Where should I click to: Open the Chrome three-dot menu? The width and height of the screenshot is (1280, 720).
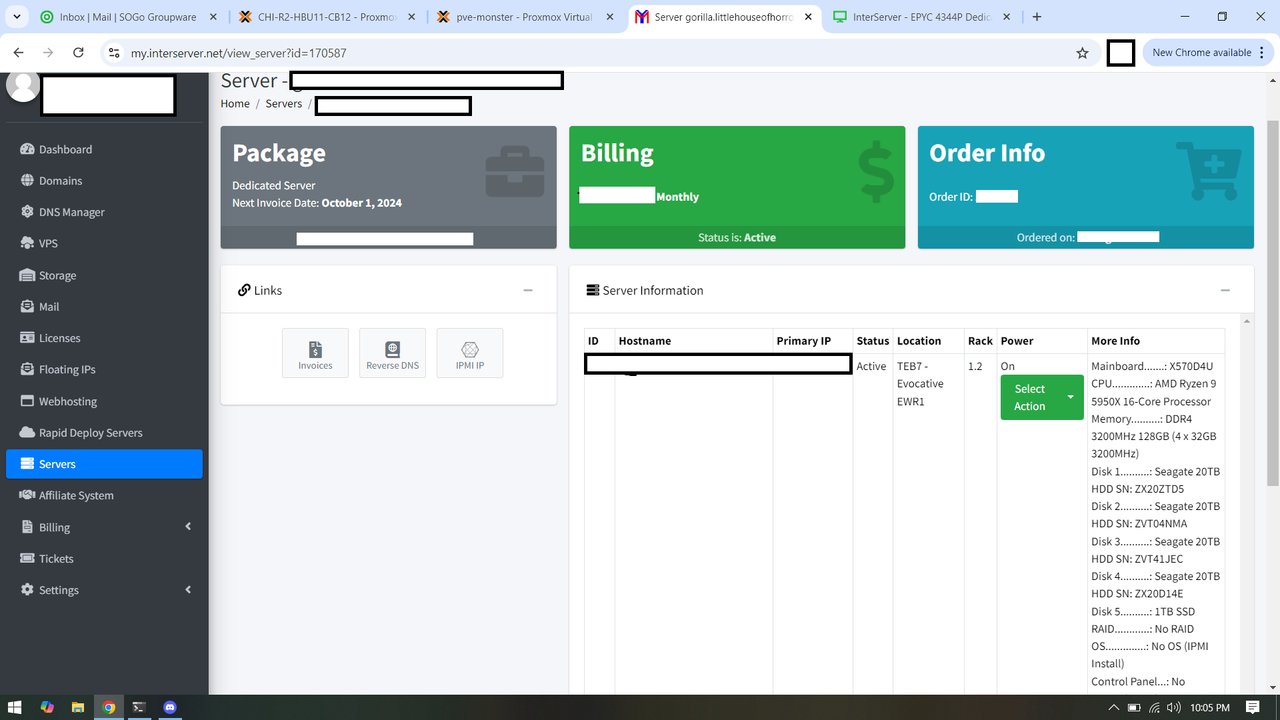(1262, 53)
